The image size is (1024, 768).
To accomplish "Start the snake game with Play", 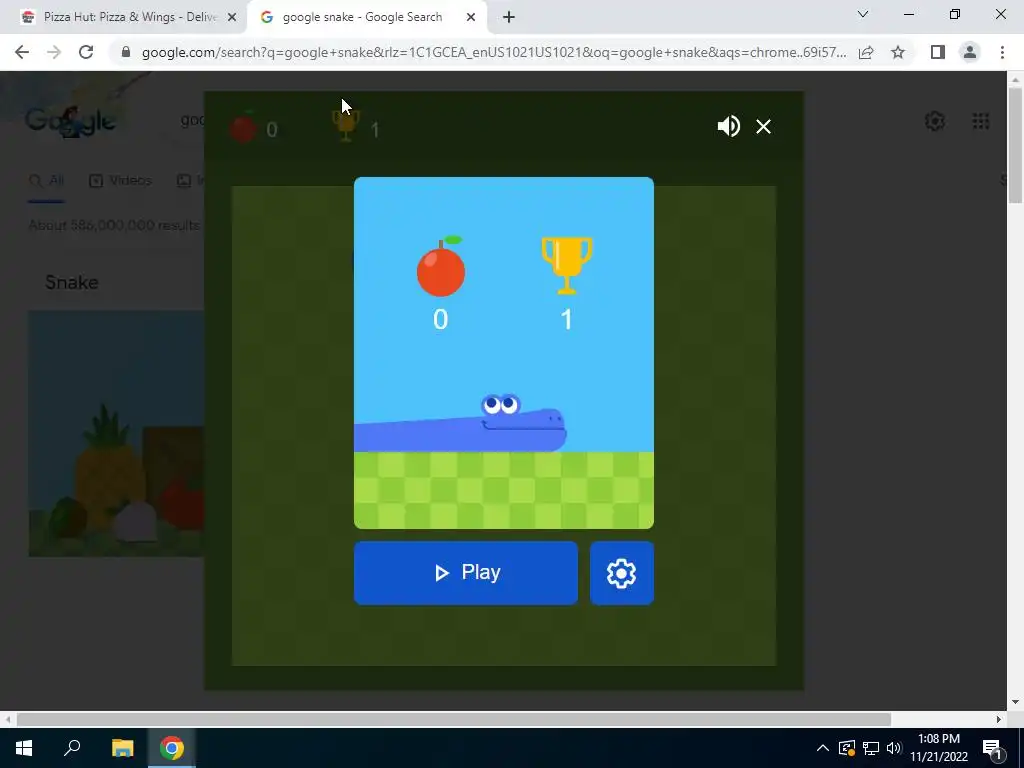I will coord(466,573).
